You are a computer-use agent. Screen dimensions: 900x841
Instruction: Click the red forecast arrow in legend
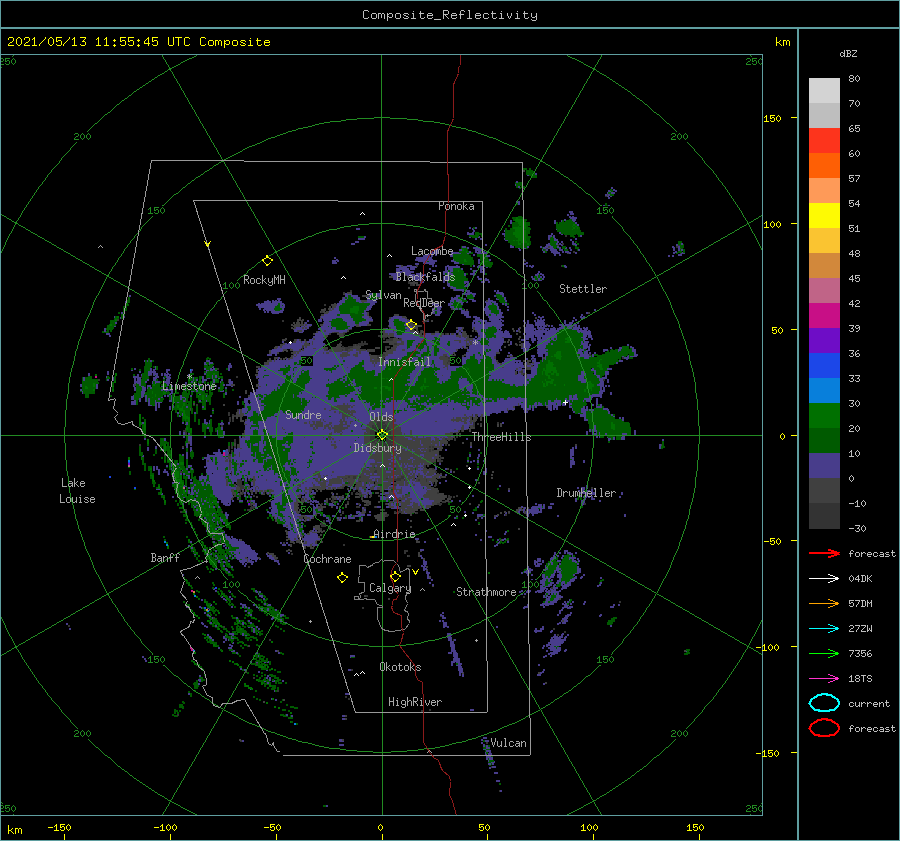pos(824,553)
